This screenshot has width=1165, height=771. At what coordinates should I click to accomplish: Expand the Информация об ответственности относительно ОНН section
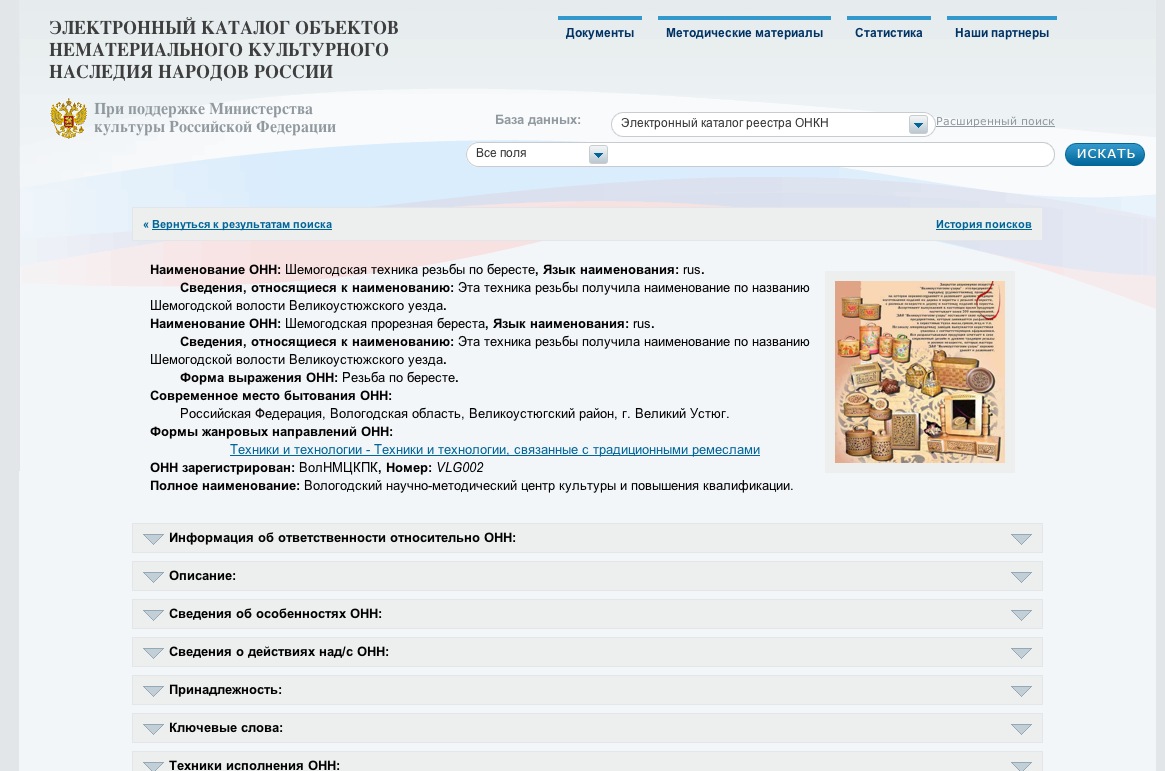pos(587,538)
